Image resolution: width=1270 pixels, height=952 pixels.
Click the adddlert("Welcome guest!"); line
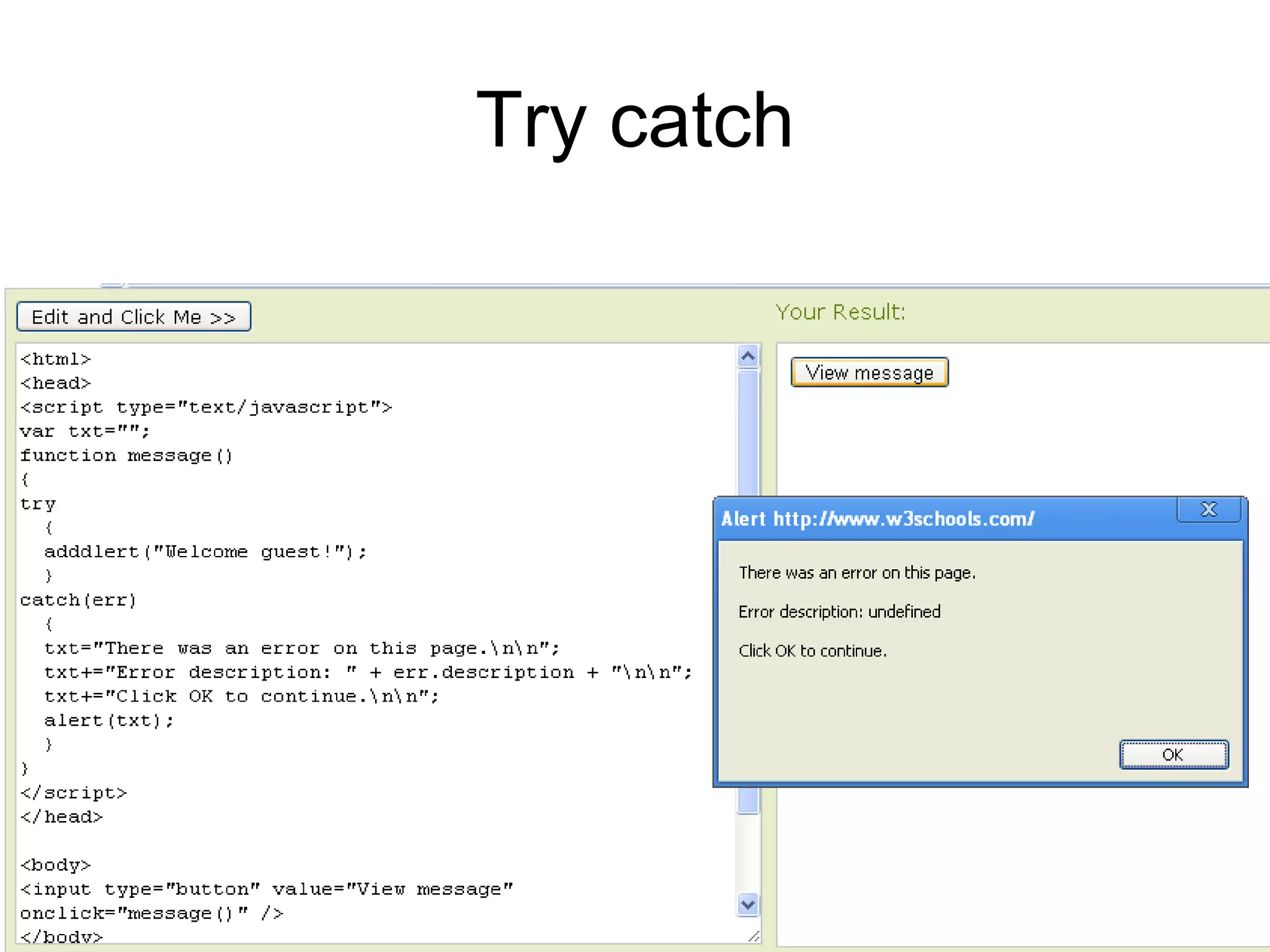click(205, 552)
